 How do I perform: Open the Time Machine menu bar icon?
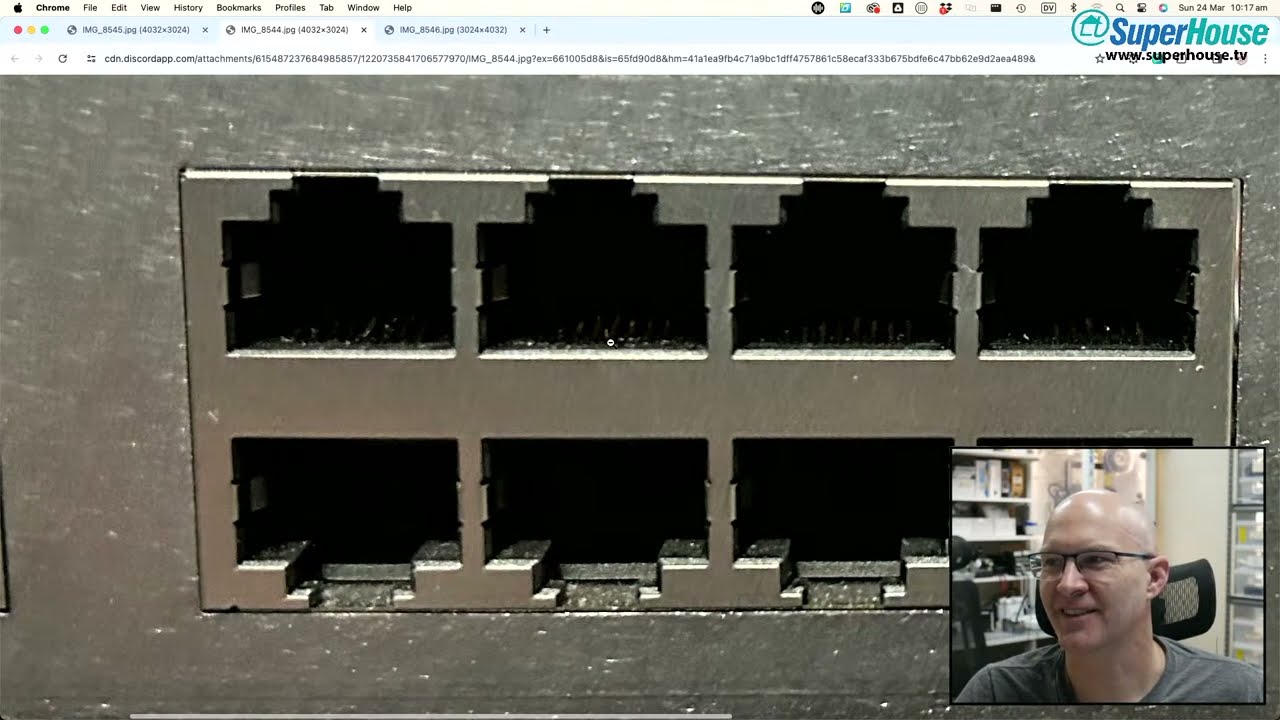tap(1020, 8)
